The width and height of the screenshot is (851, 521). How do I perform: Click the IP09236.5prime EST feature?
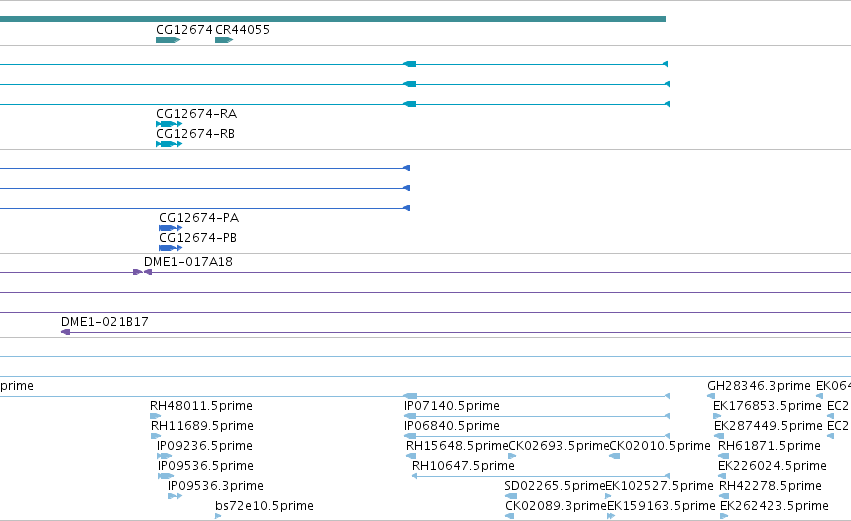[x=164, y=456]
